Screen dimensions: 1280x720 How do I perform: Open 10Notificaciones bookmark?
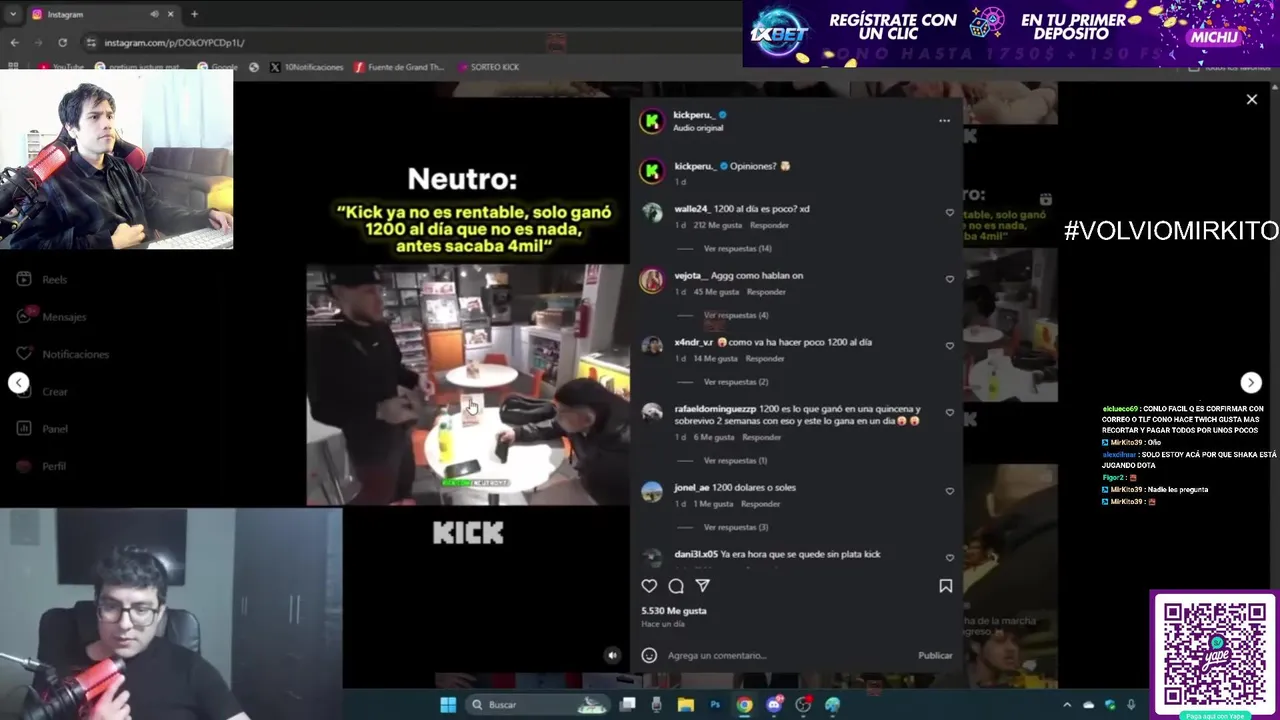coord(306,67)
